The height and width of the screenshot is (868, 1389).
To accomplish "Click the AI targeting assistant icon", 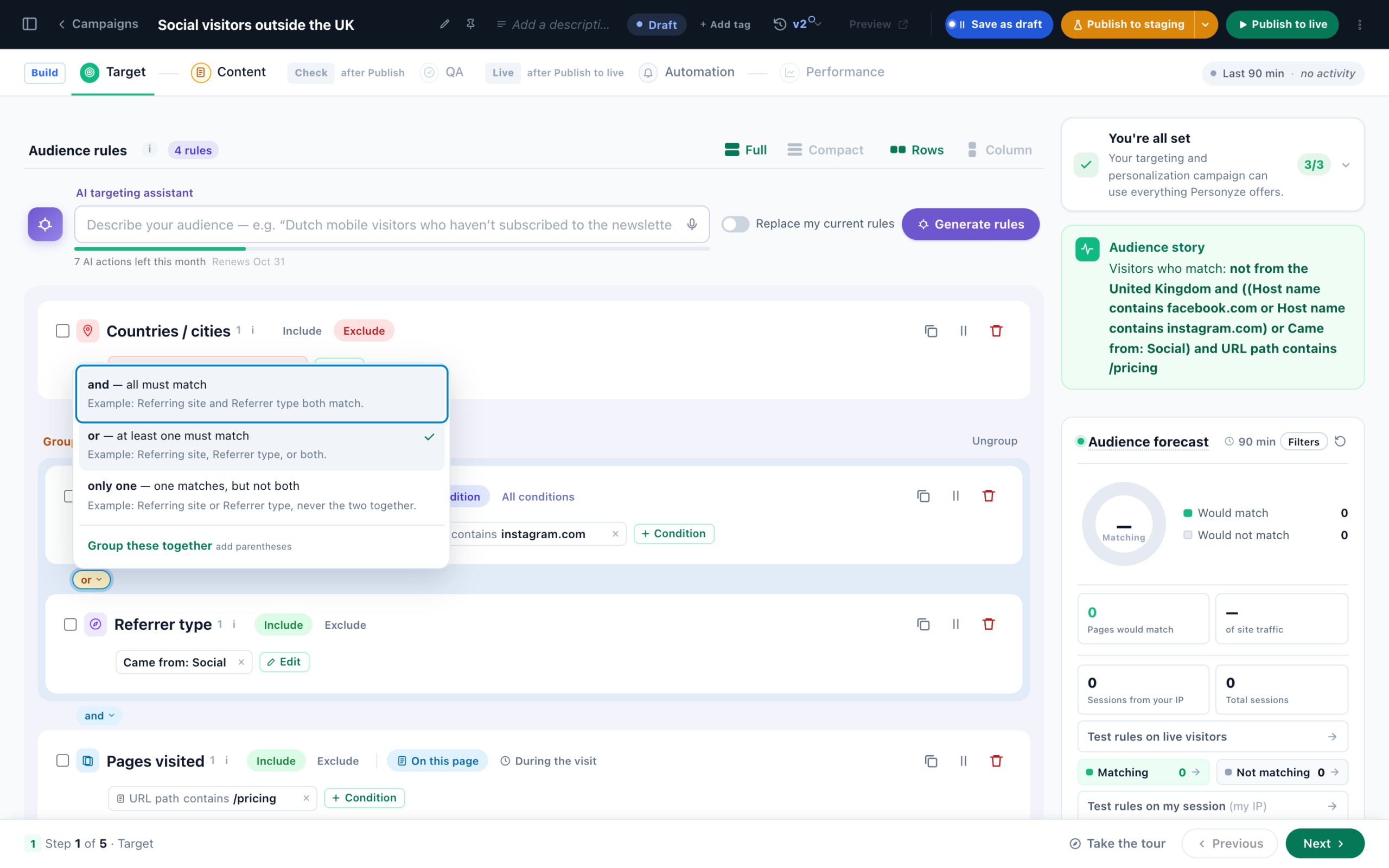I will pyautogui.click(x=46, y=224).
